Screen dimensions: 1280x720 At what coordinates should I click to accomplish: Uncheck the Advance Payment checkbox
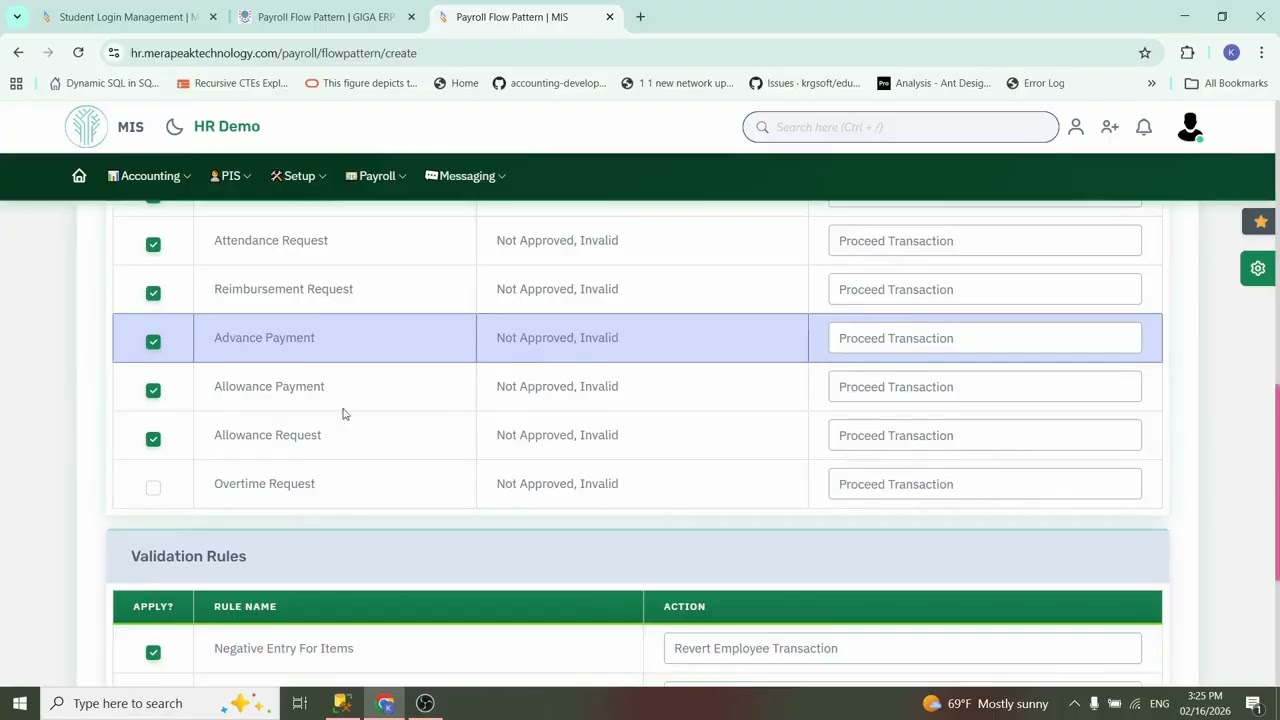coord(153,342)
